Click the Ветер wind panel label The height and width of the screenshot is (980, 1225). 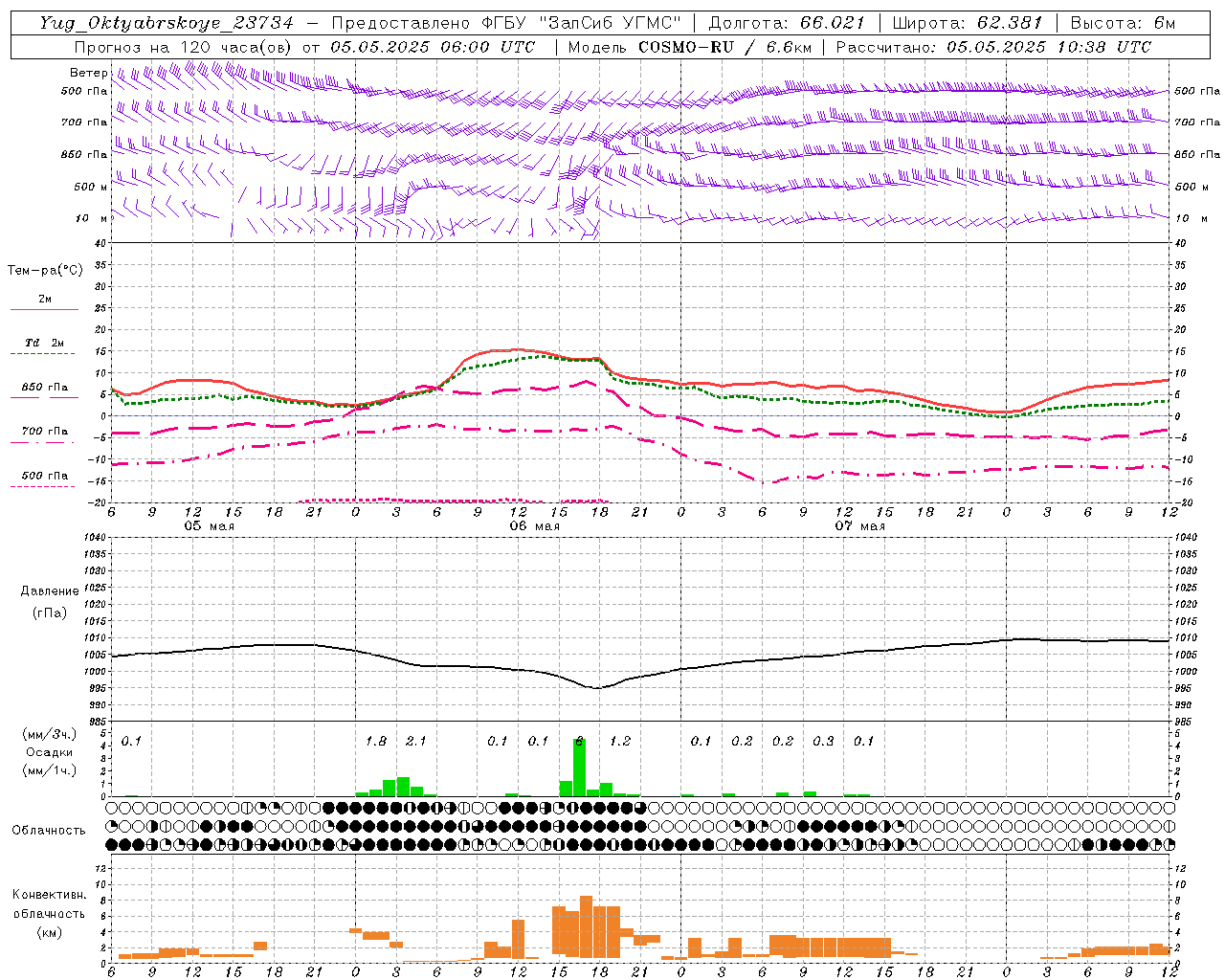pyautogui.click(x=89, y=73)
